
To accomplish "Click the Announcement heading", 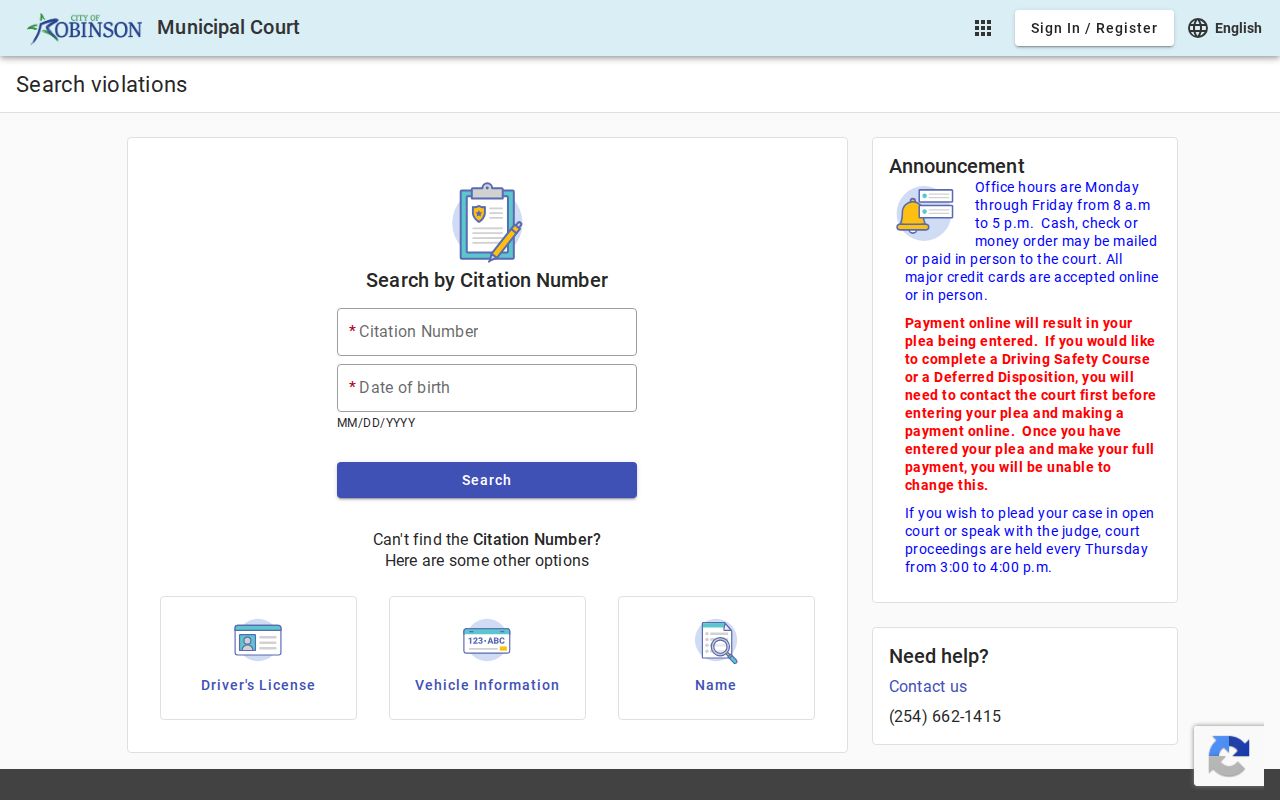I will (x=957, y=166).
